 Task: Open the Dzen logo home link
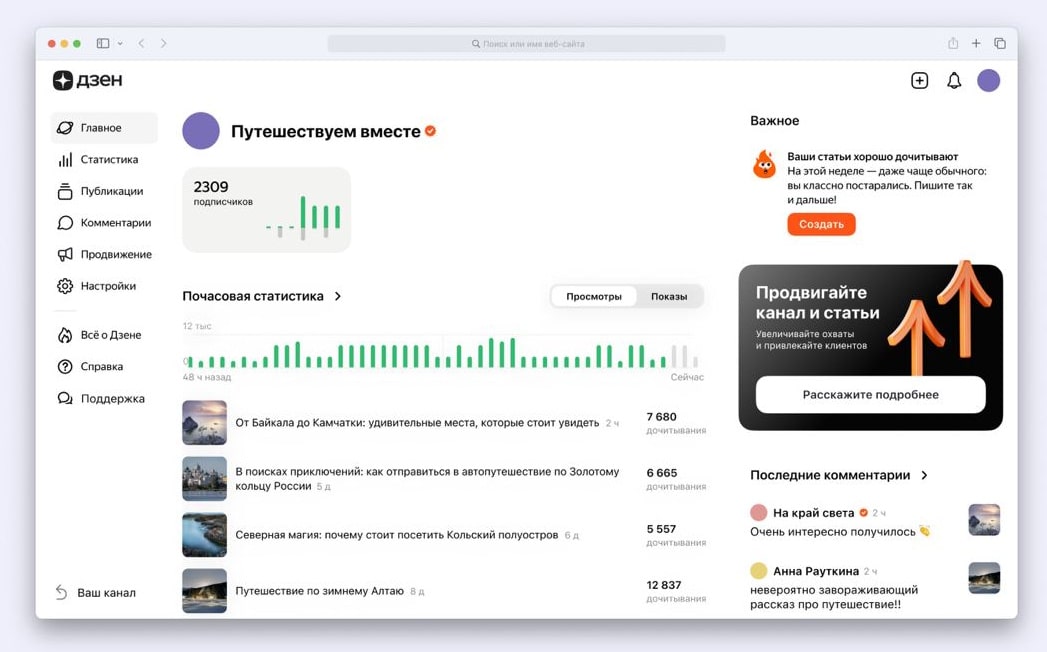(x=87, y=80)
